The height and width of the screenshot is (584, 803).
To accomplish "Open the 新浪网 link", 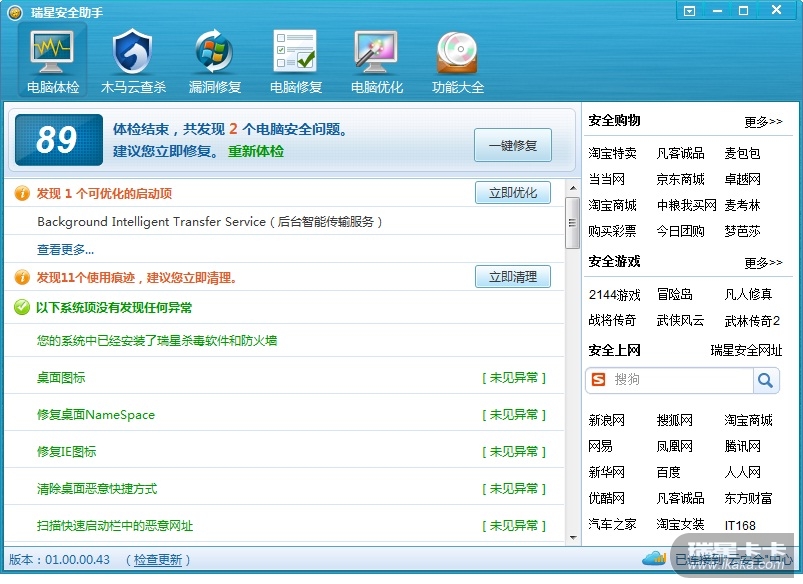I will (607, 421).
